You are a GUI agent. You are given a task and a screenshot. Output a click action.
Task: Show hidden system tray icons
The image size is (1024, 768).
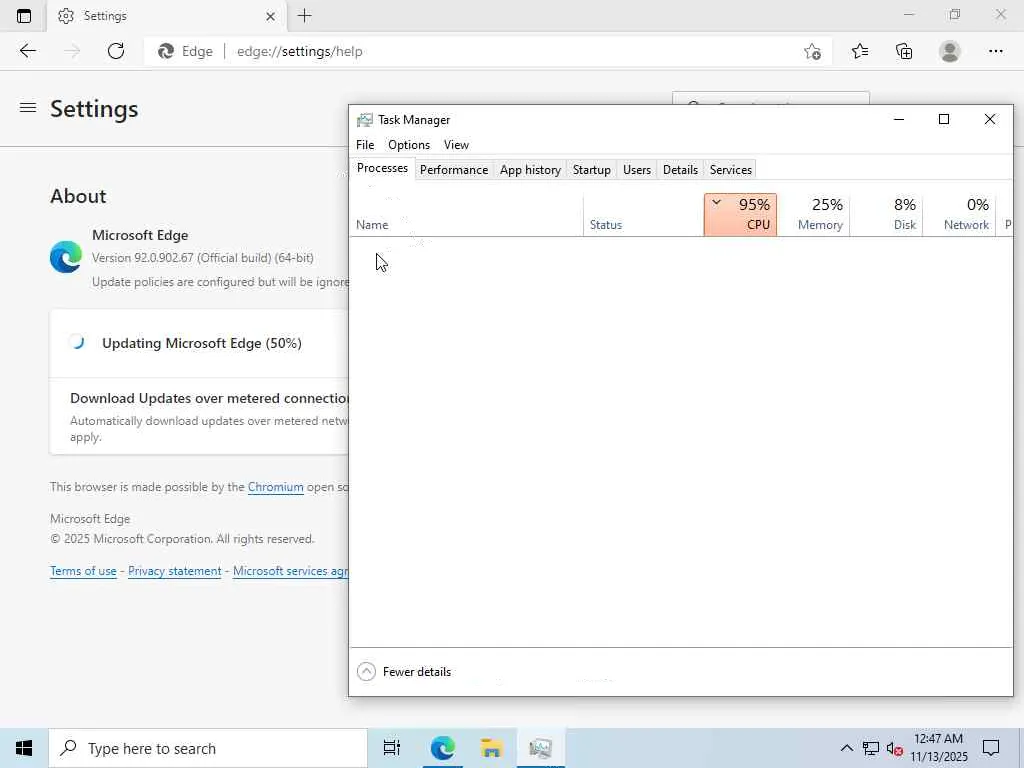846,748
